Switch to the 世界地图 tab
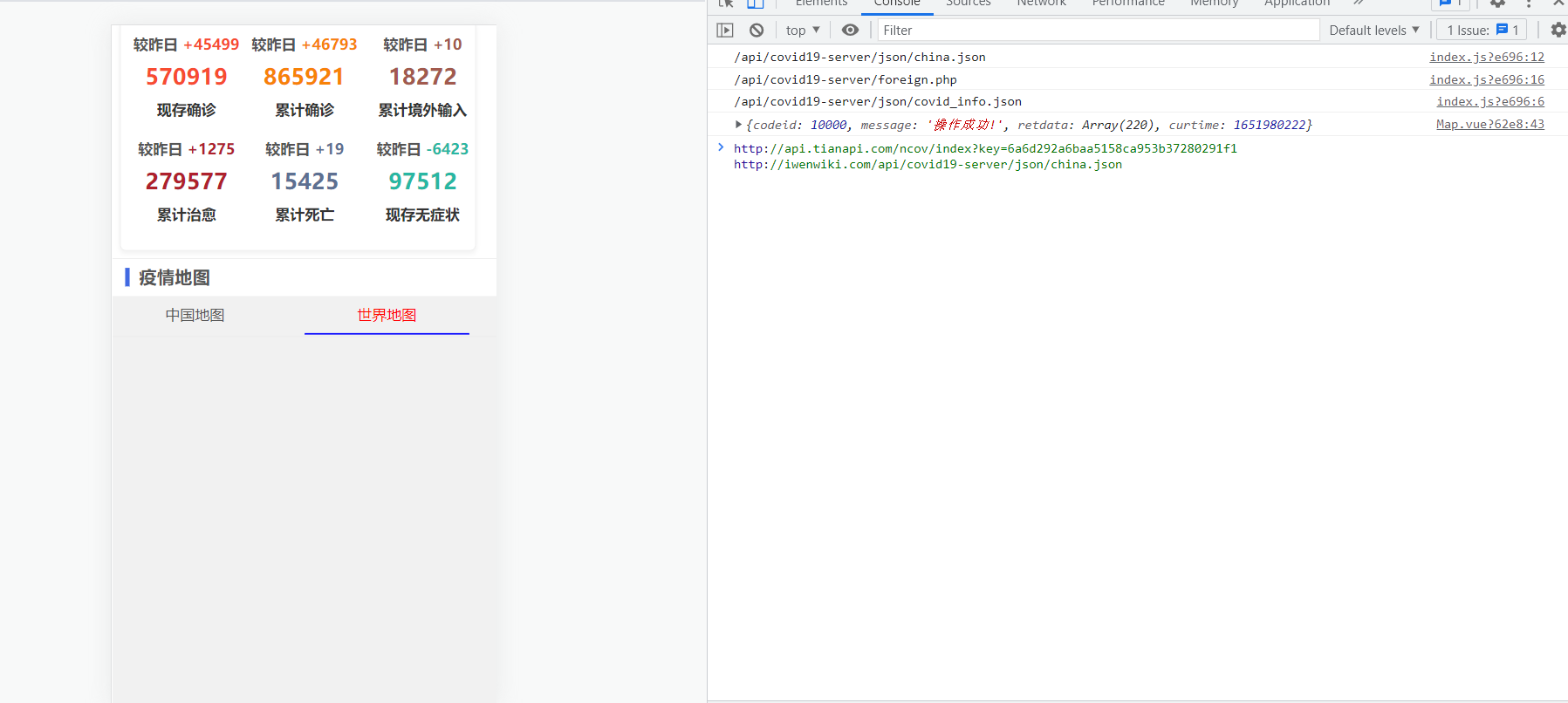The height and width of the screenshot is (703, 1568). tap(387, 315)
